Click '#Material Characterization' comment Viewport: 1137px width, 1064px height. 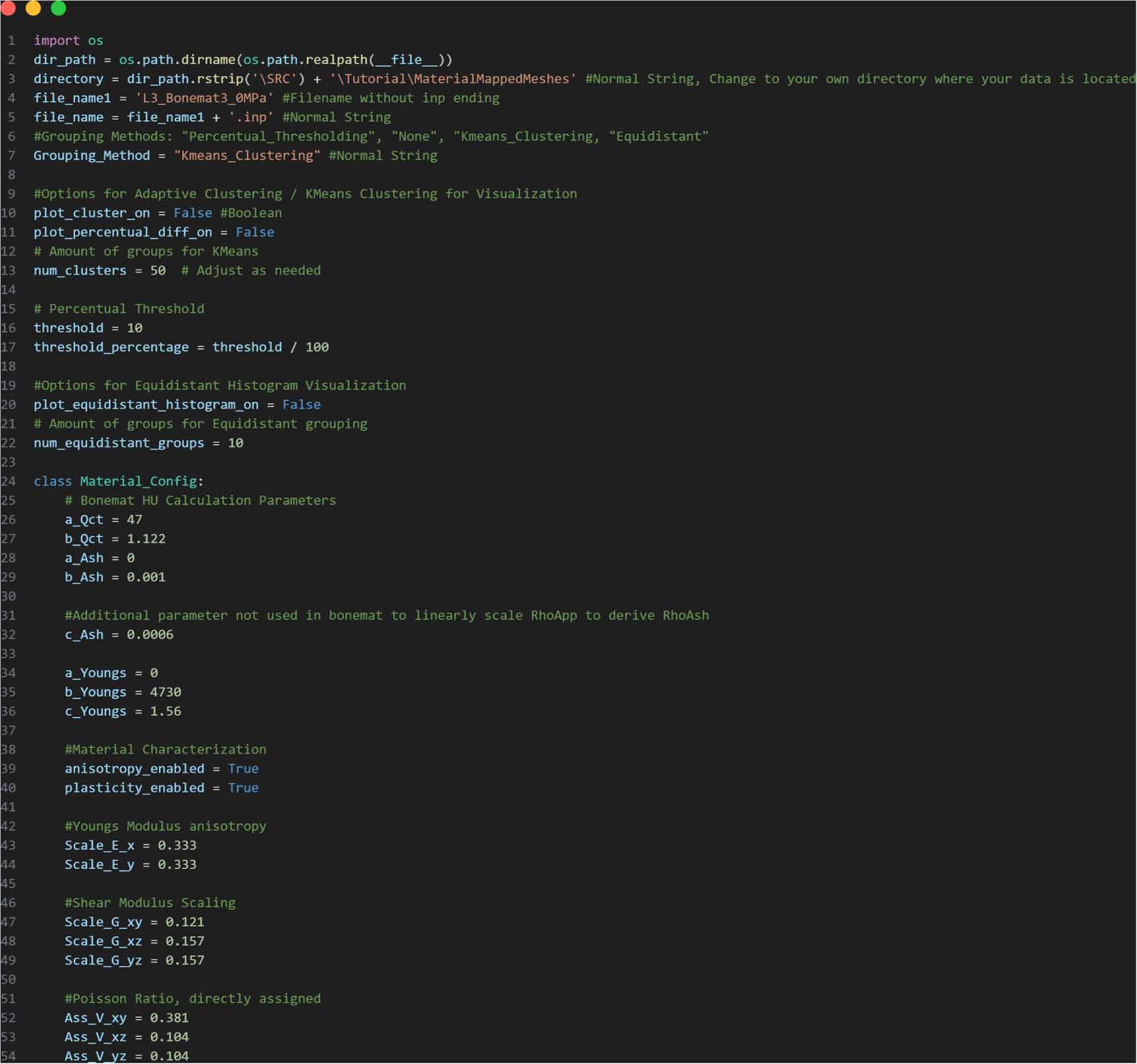[x=165, y=749]
